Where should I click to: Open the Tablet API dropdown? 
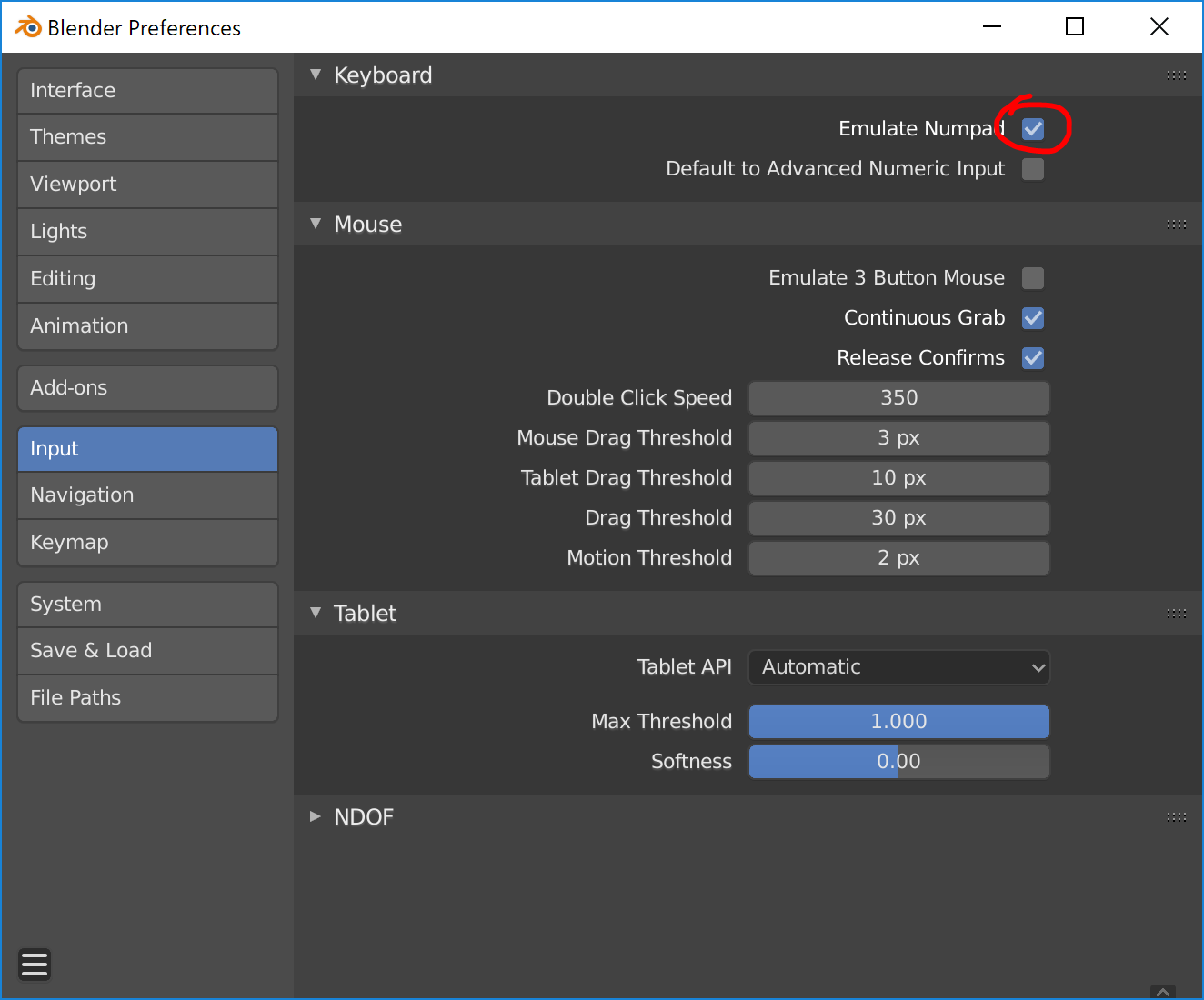click(899, 667)
